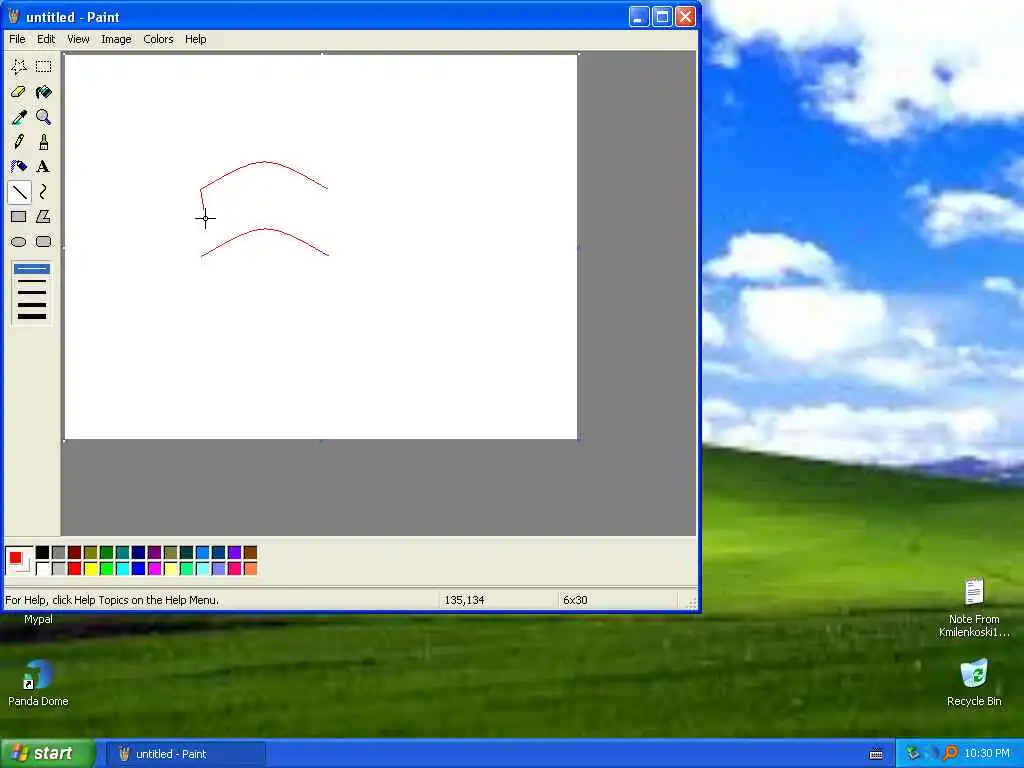Open the View menu
This screenshot has width=1024, height=768.
(x=78, y=39)
